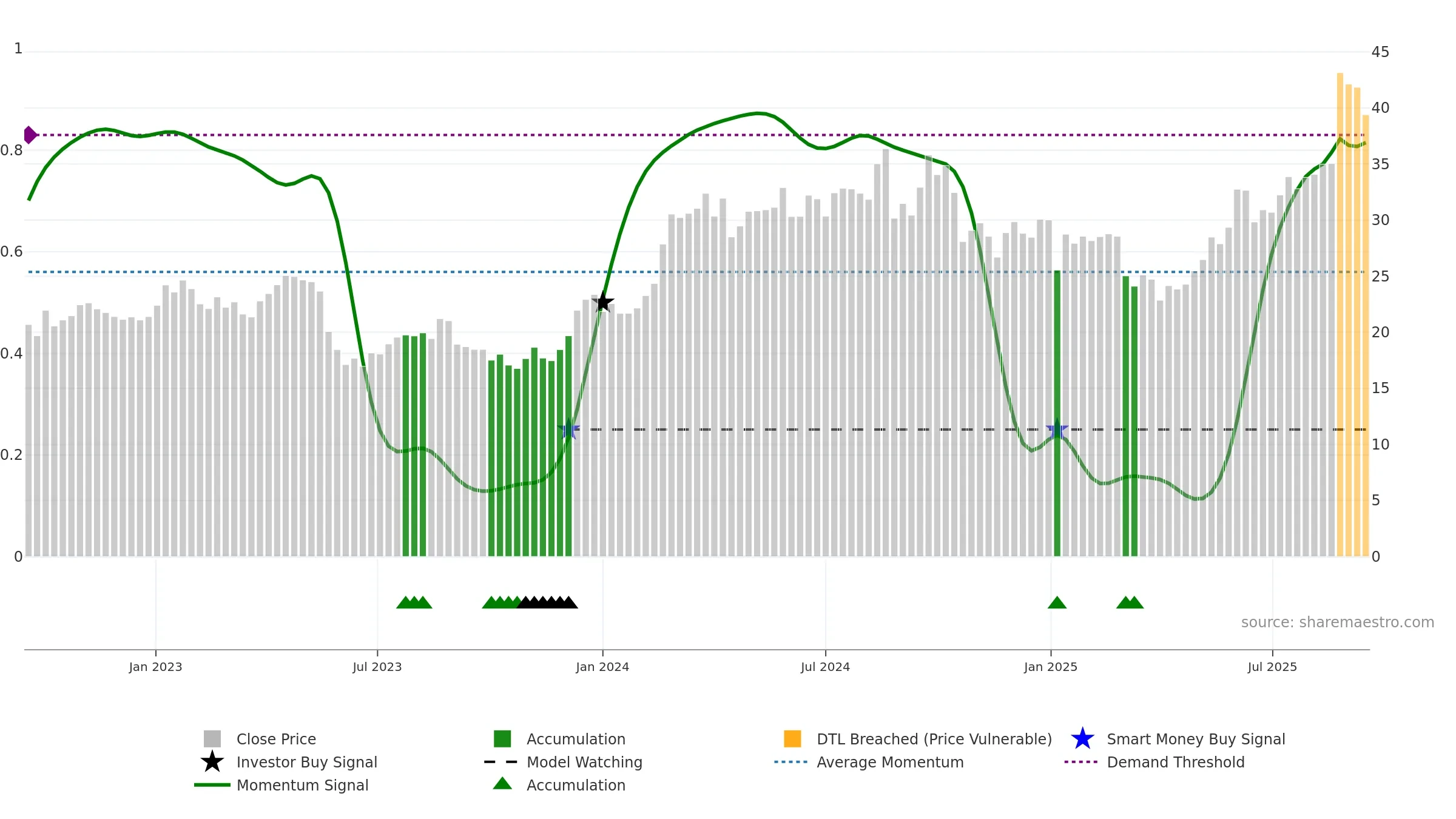Viewport: 1456px width, 819px height.
Task: Click the black Investor Buy star on the chart
Action: coord(602,302)
